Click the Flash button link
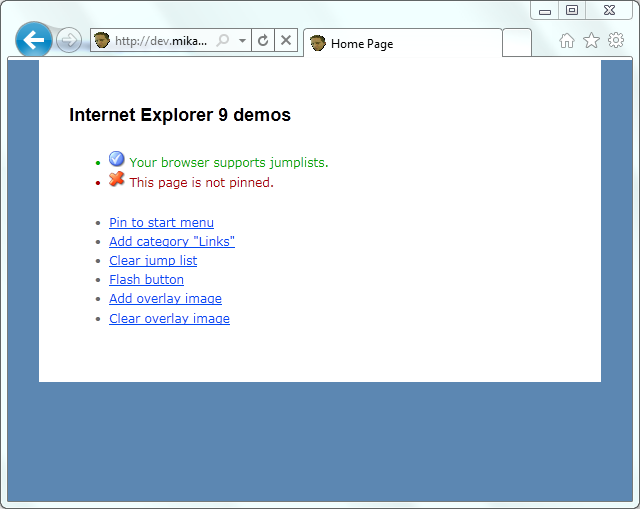 click(x=146, y=280)
